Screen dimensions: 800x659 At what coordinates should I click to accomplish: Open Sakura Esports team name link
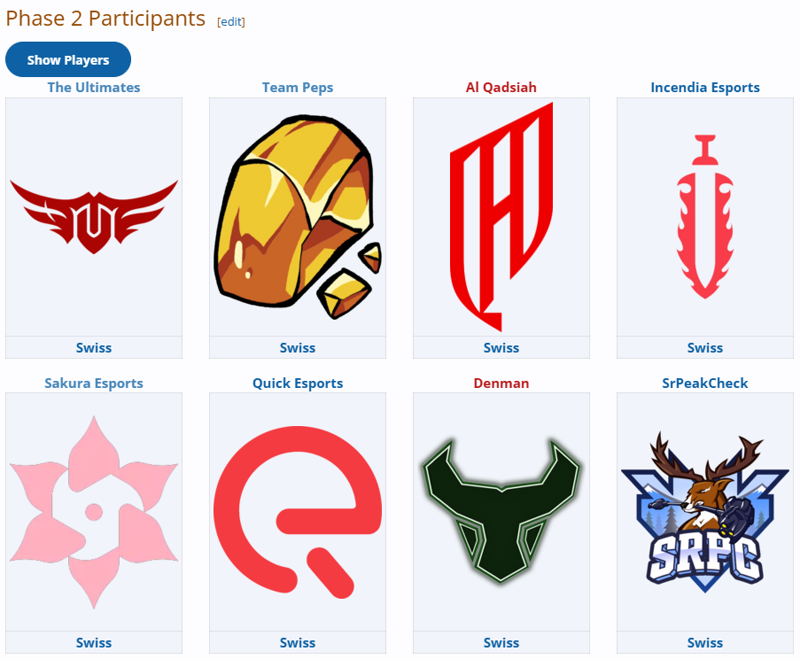point(94,383)
